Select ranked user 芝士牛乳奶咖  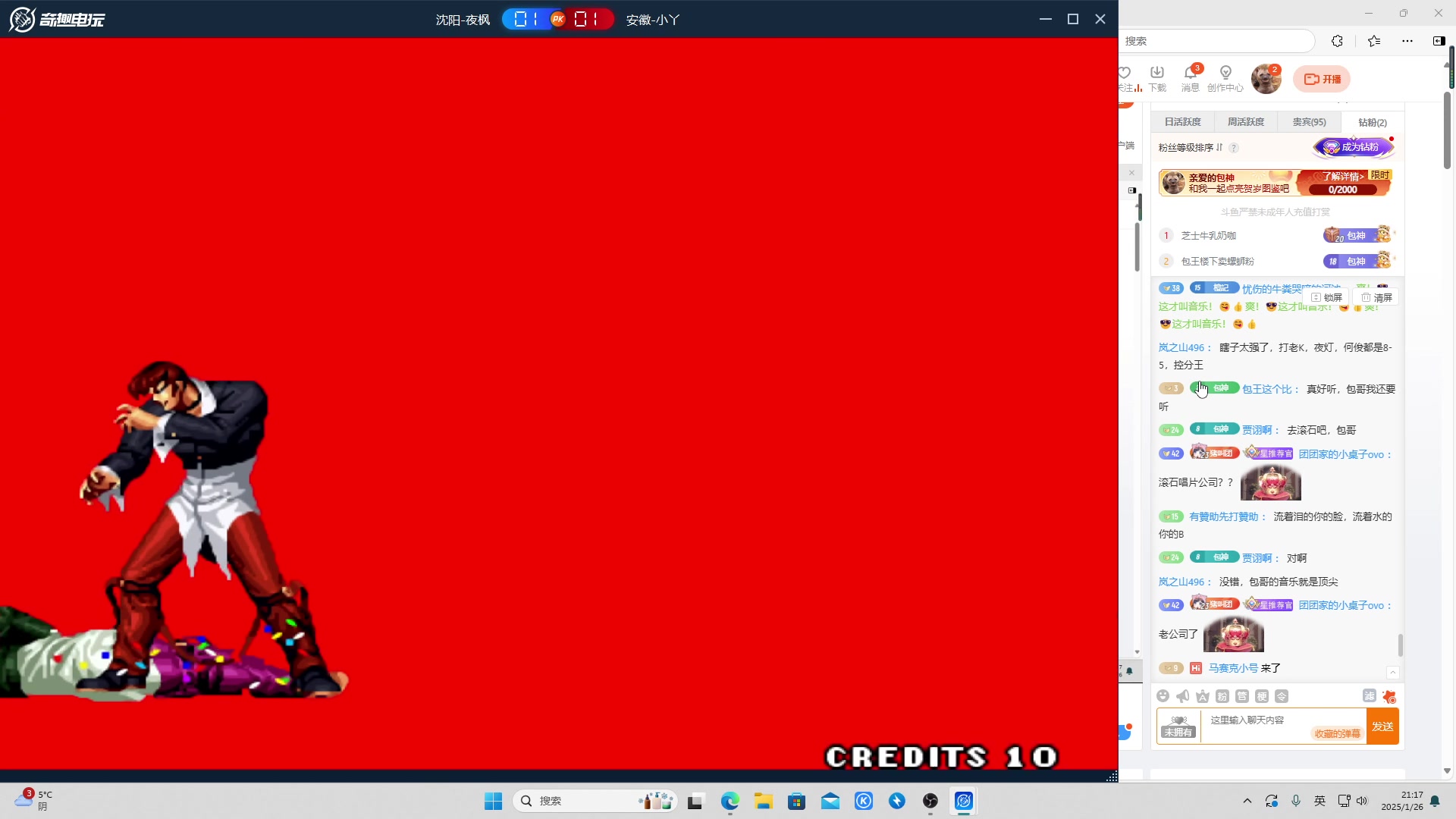click(x=1208, y=236)
